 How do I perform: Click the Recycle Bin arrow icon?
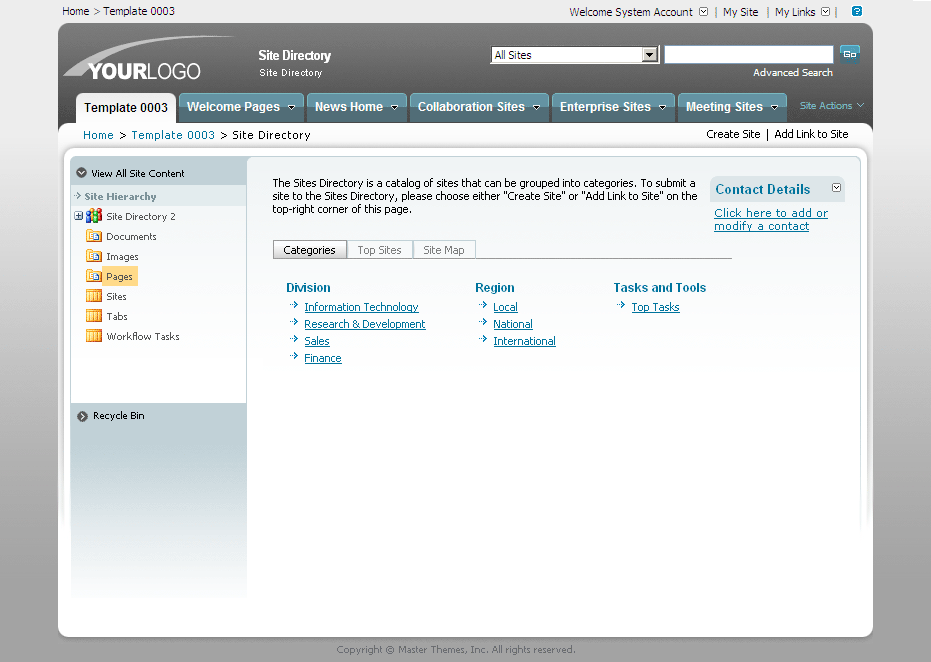[83, 416]
